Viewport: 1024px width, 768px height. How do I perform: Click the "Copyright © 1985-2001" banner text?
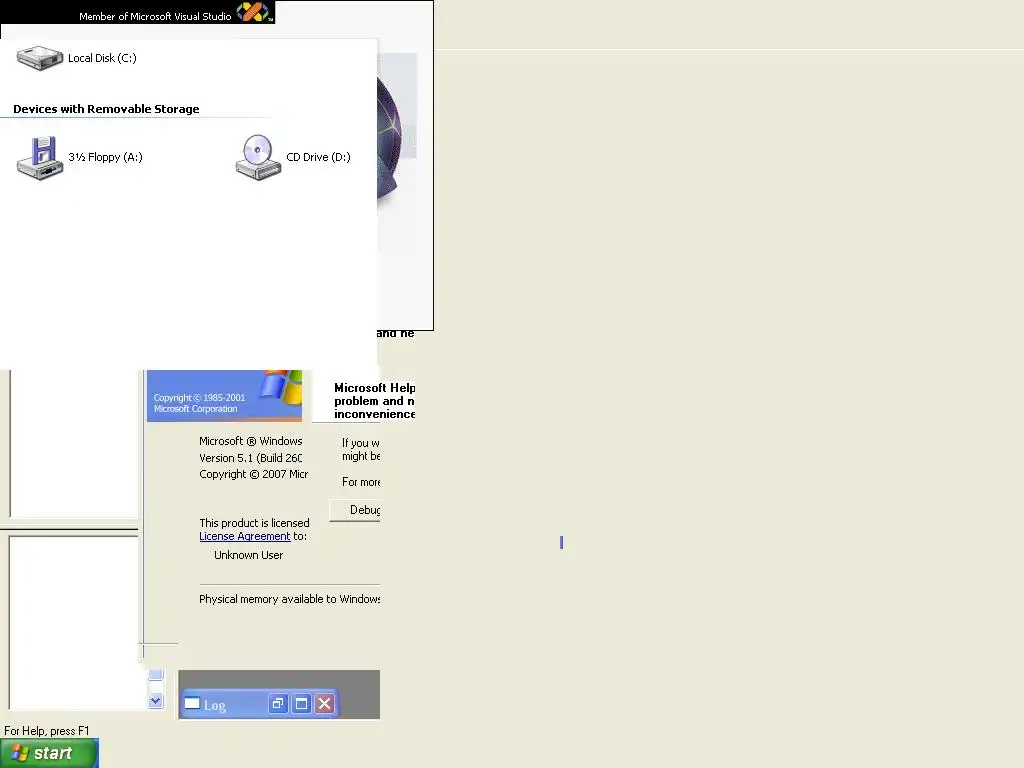(x=199, y=397)
